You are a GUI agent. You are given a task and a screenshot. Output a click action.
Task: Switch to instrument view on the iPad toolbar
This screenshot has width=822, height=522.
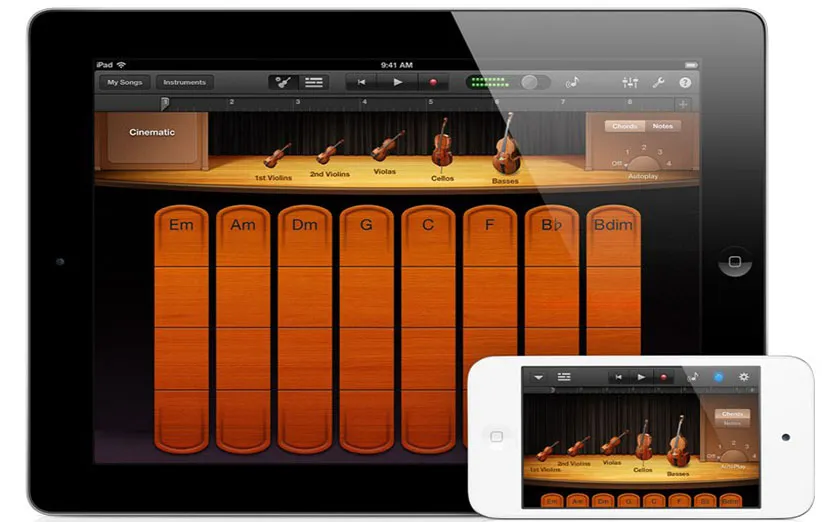[x=283, y=82]
